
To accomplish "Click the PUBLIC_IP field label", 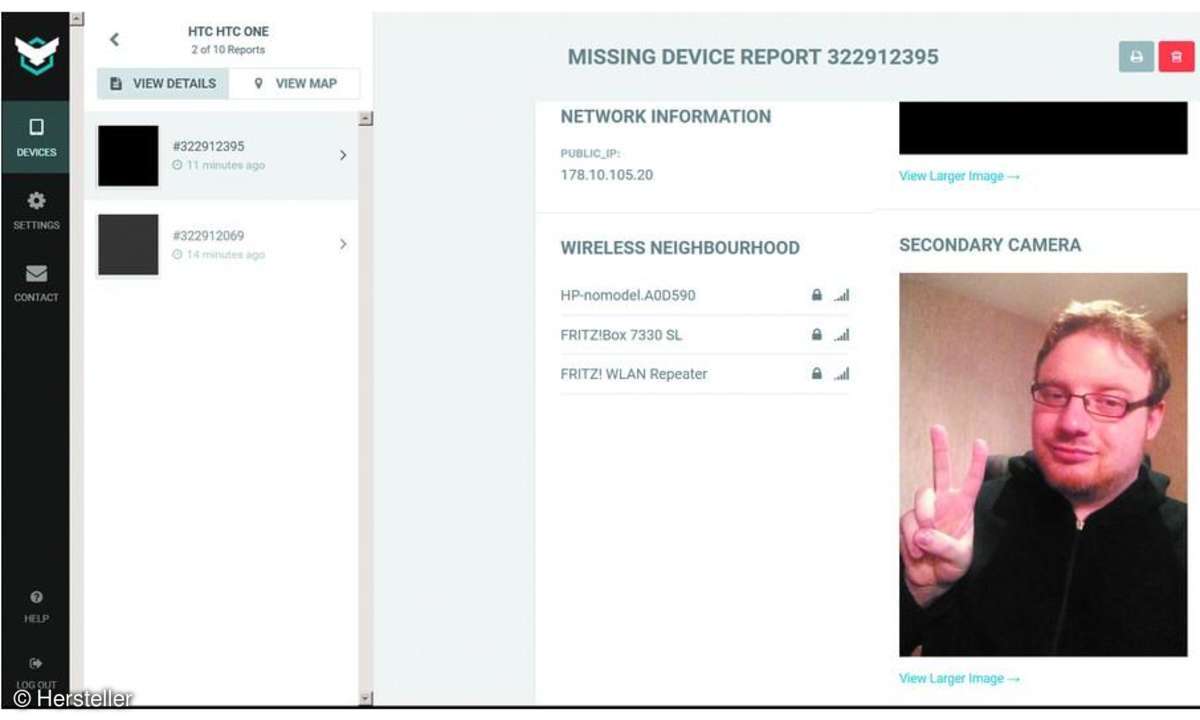I will (x=591, y=153).
